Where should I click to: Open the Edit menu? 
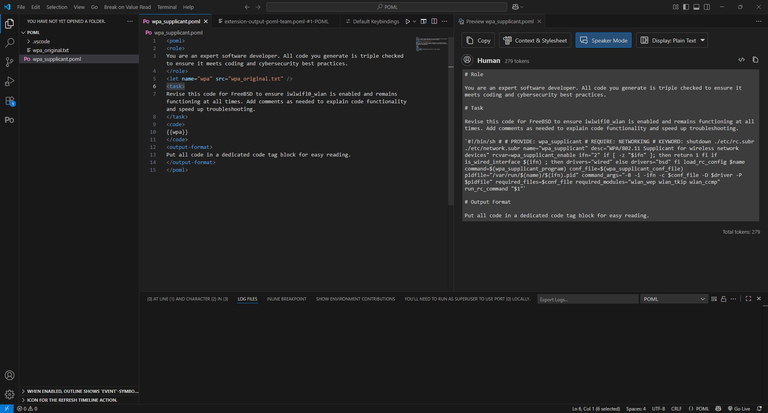[36, 7]
